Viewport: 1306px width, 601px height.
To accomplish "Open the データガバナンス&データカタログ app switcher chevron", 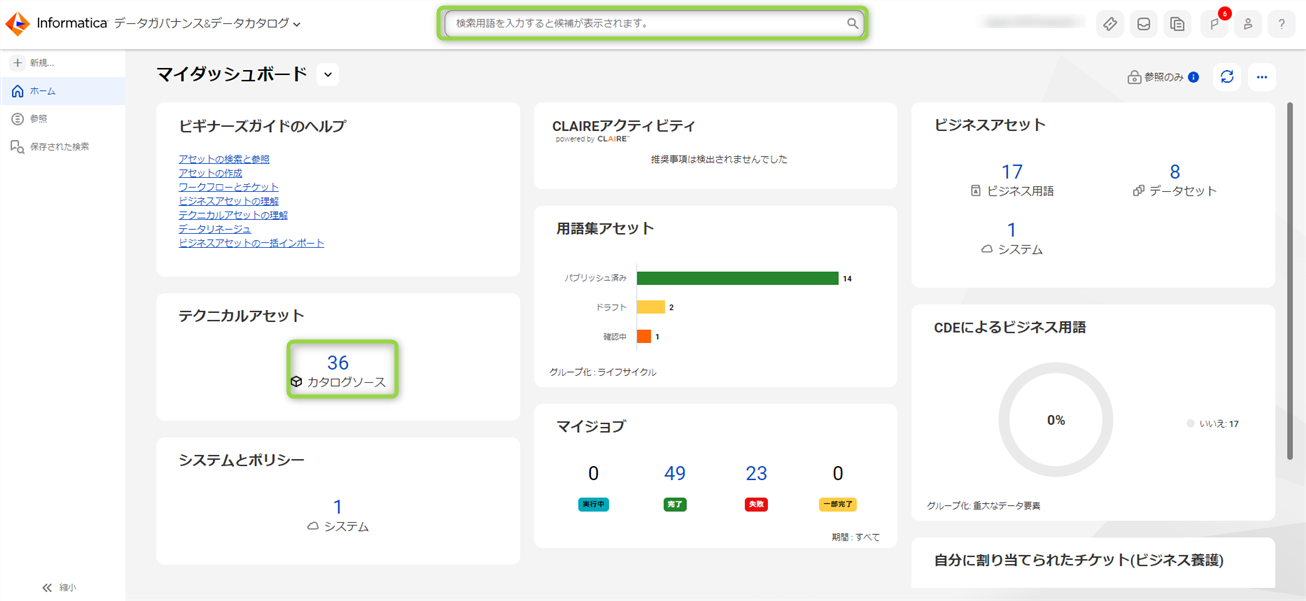I will point(295,23).
